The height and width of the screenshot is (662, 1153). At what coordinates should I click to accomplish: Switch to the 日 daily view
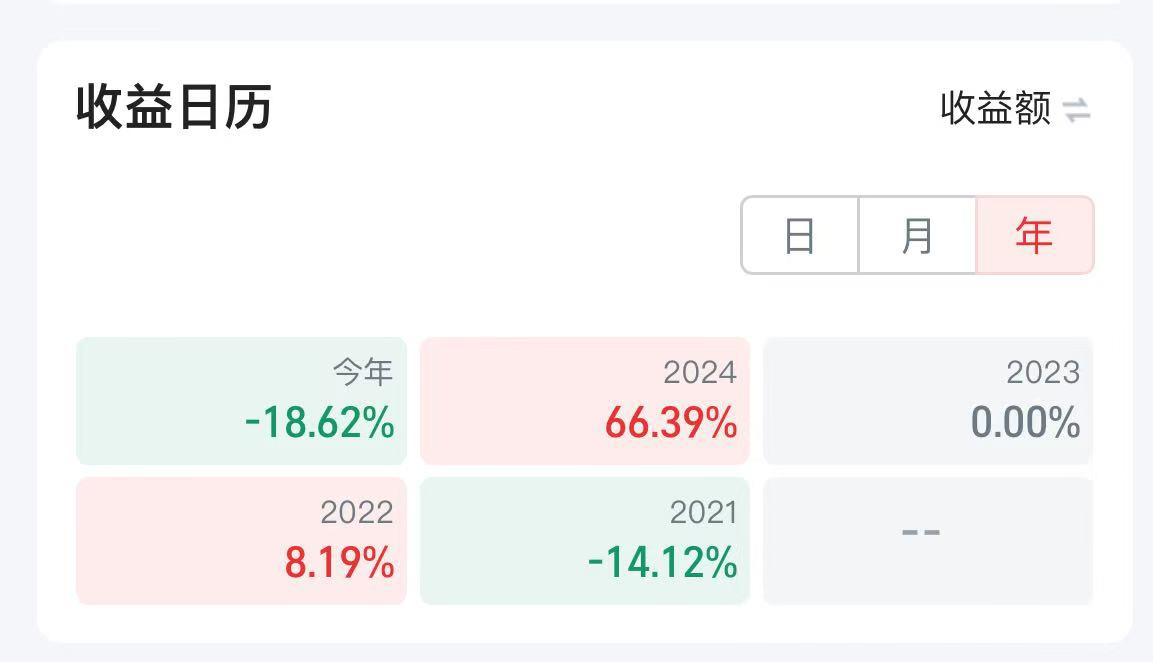[x=800, y=235]
